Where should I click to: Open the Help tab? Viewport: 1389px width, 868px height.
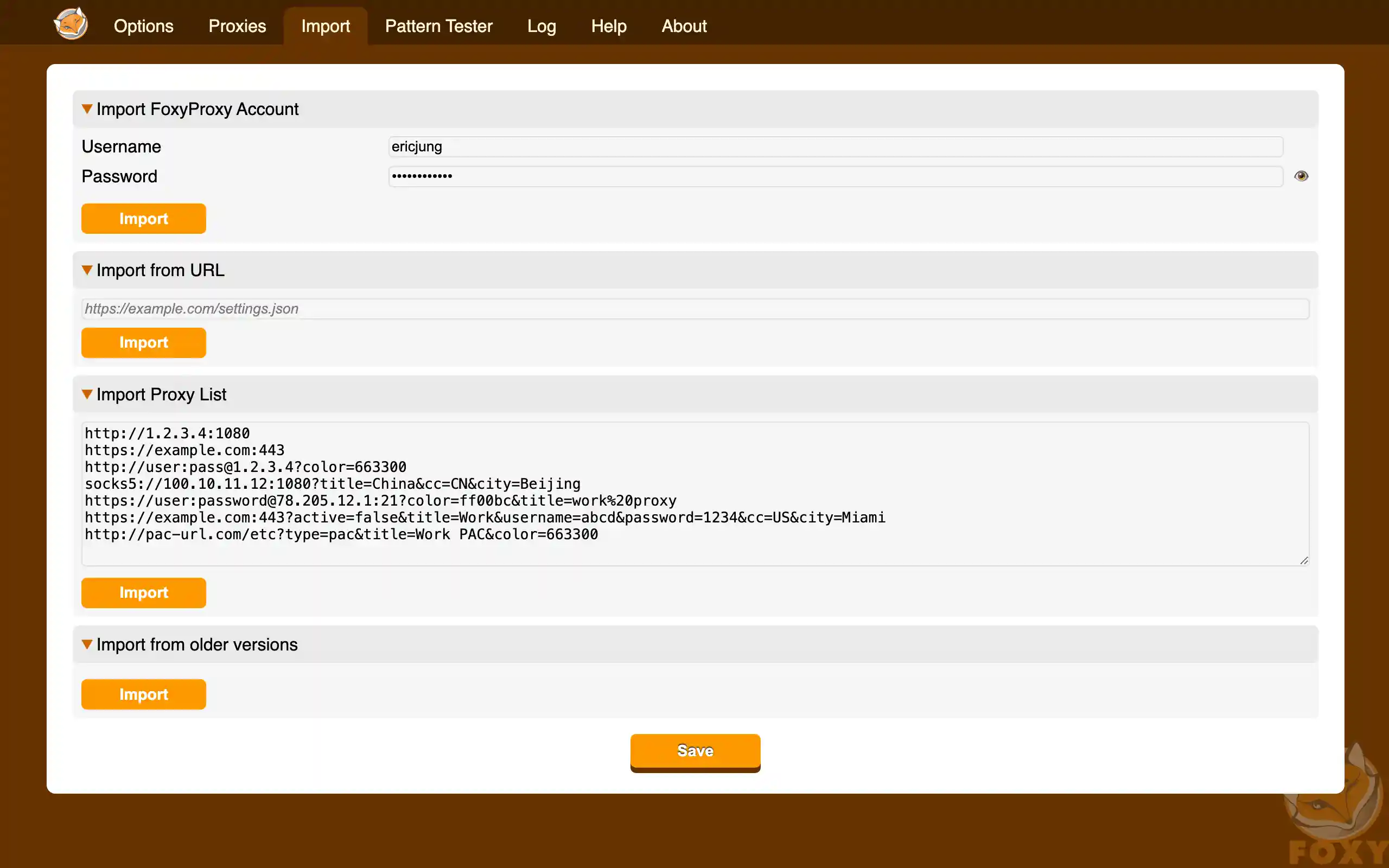point(608,26)
